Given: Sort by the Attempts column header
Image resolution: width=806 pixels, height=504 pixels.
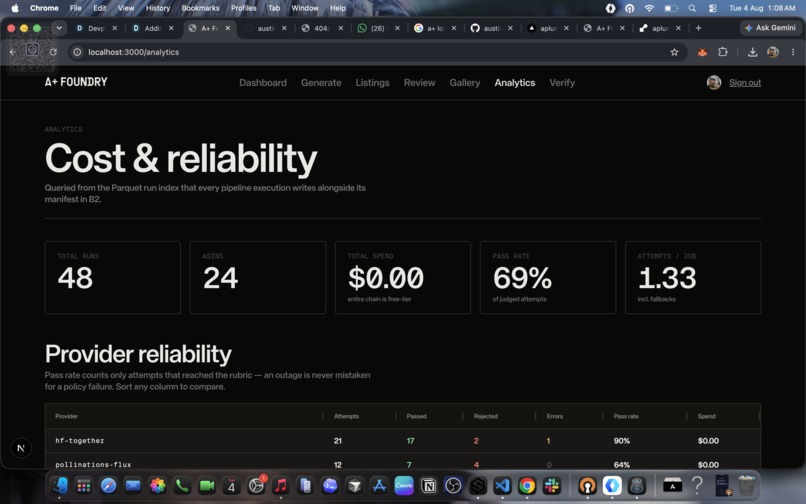Looking at the screenshot, I should (346, 416).
